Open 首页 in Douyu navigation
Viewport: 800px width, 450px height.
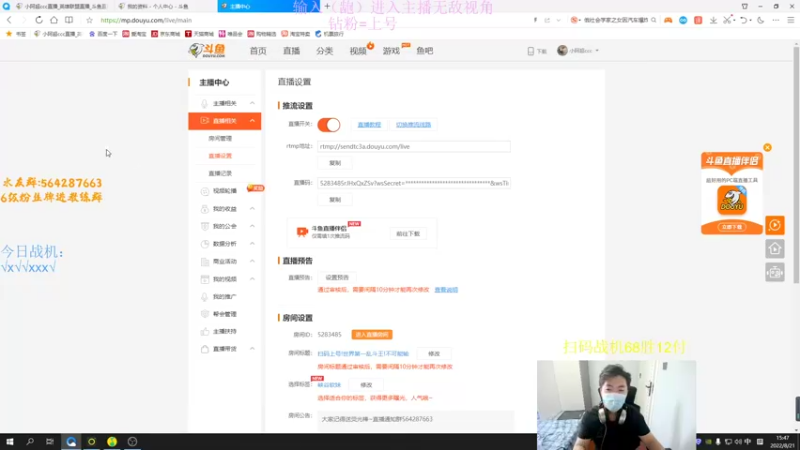click(x=258, y=51)
